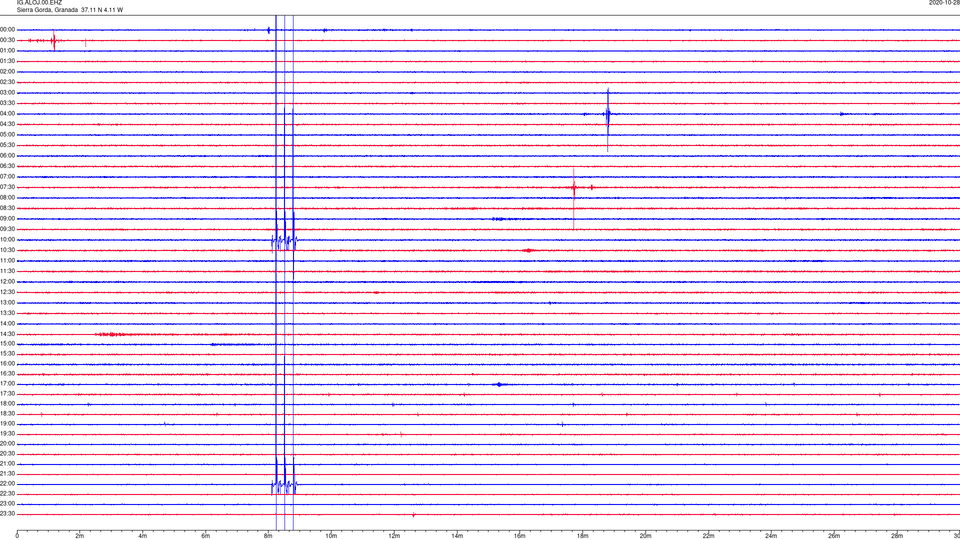Click the 20m minute axis label
The image size is (960, 540).
click(645, 536)
